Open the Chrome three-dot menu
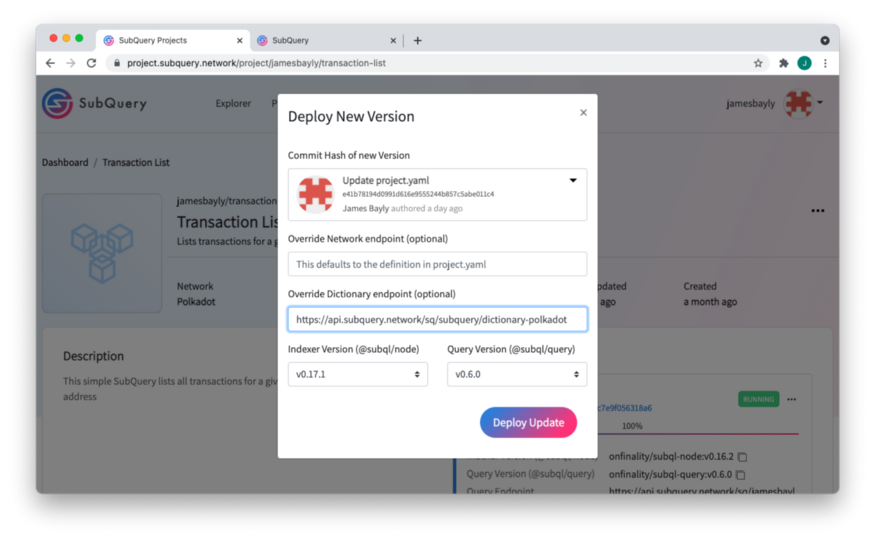This screenshot has width=875, height=541. (825, 63)
